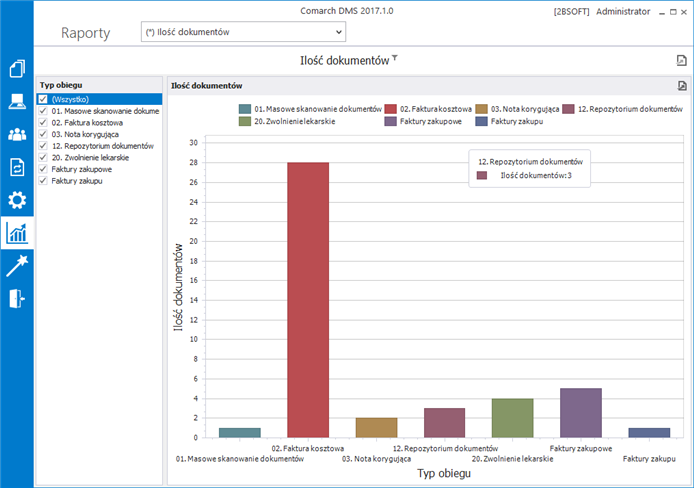Click the Raporty heading
This screenshot has height=488, width=694.
click(85, 33)
